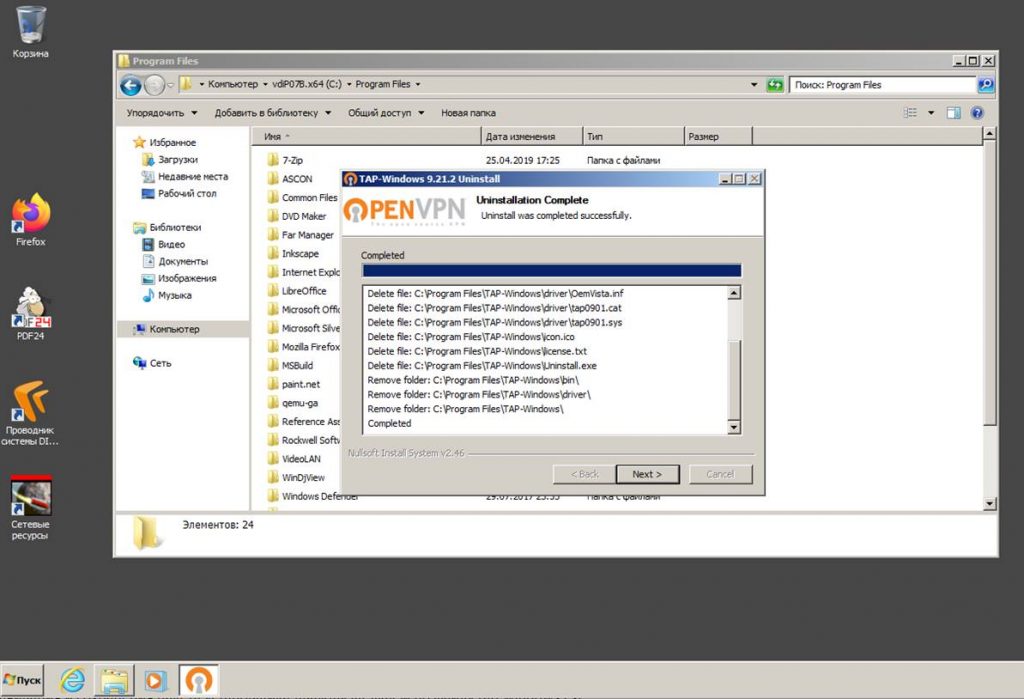Open the Recycle Bin (Корзина) desktop icon
The width and height of the screenshot is (1024, 699).
pos(30,31)
